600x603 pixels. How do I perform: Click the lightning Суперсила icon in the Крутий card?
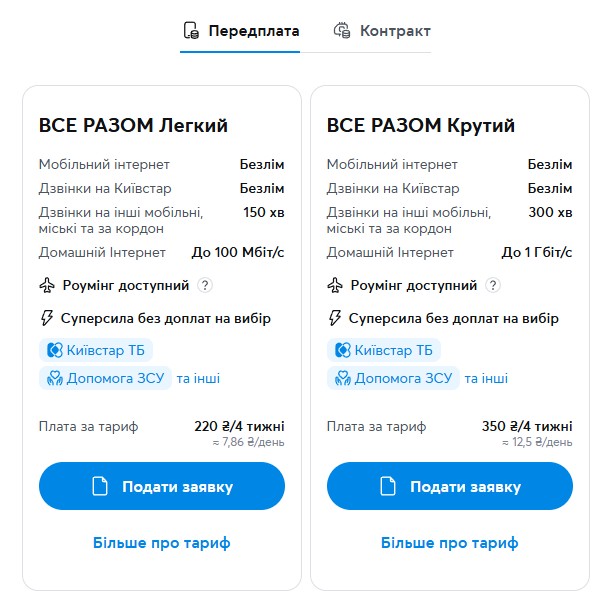point(334,319)
